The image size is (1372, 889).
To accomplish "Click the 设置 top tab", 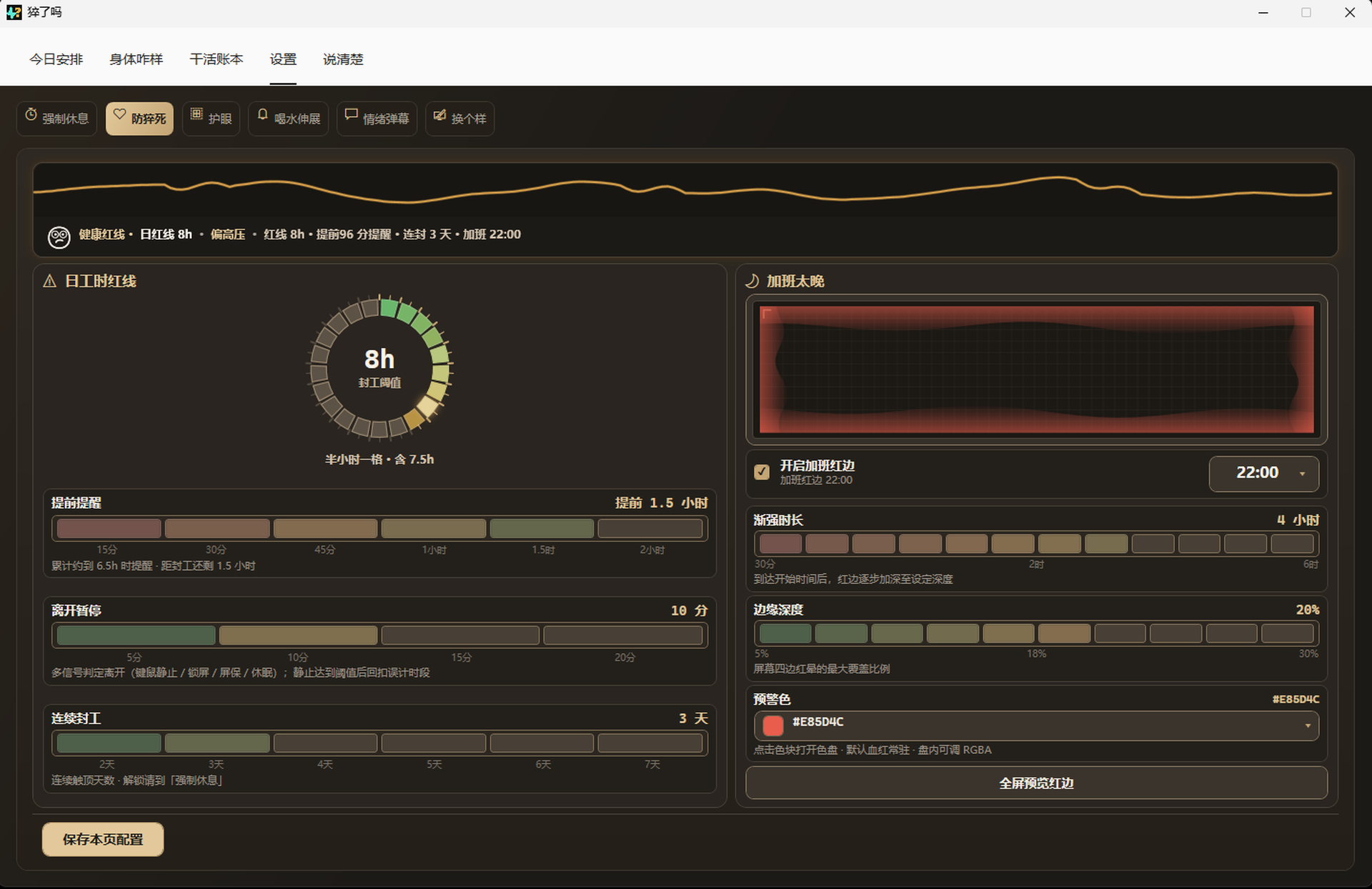I will pyautogui.click(x=283, y=59).
